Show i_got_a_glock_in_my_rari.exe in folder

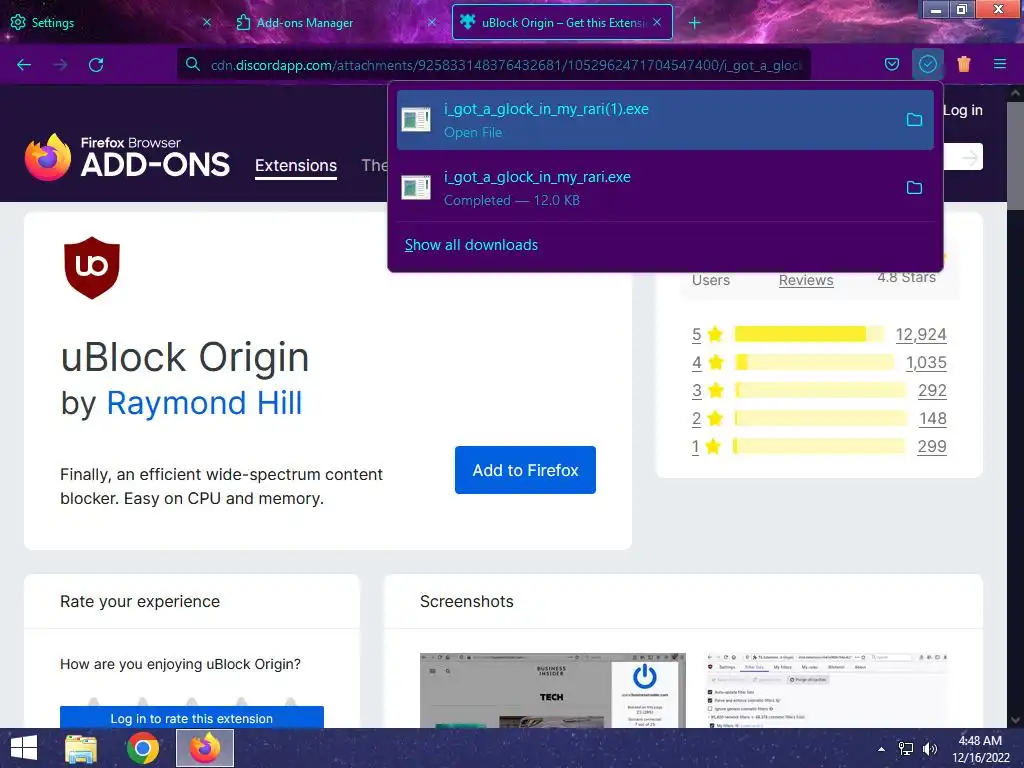(914, 187)
